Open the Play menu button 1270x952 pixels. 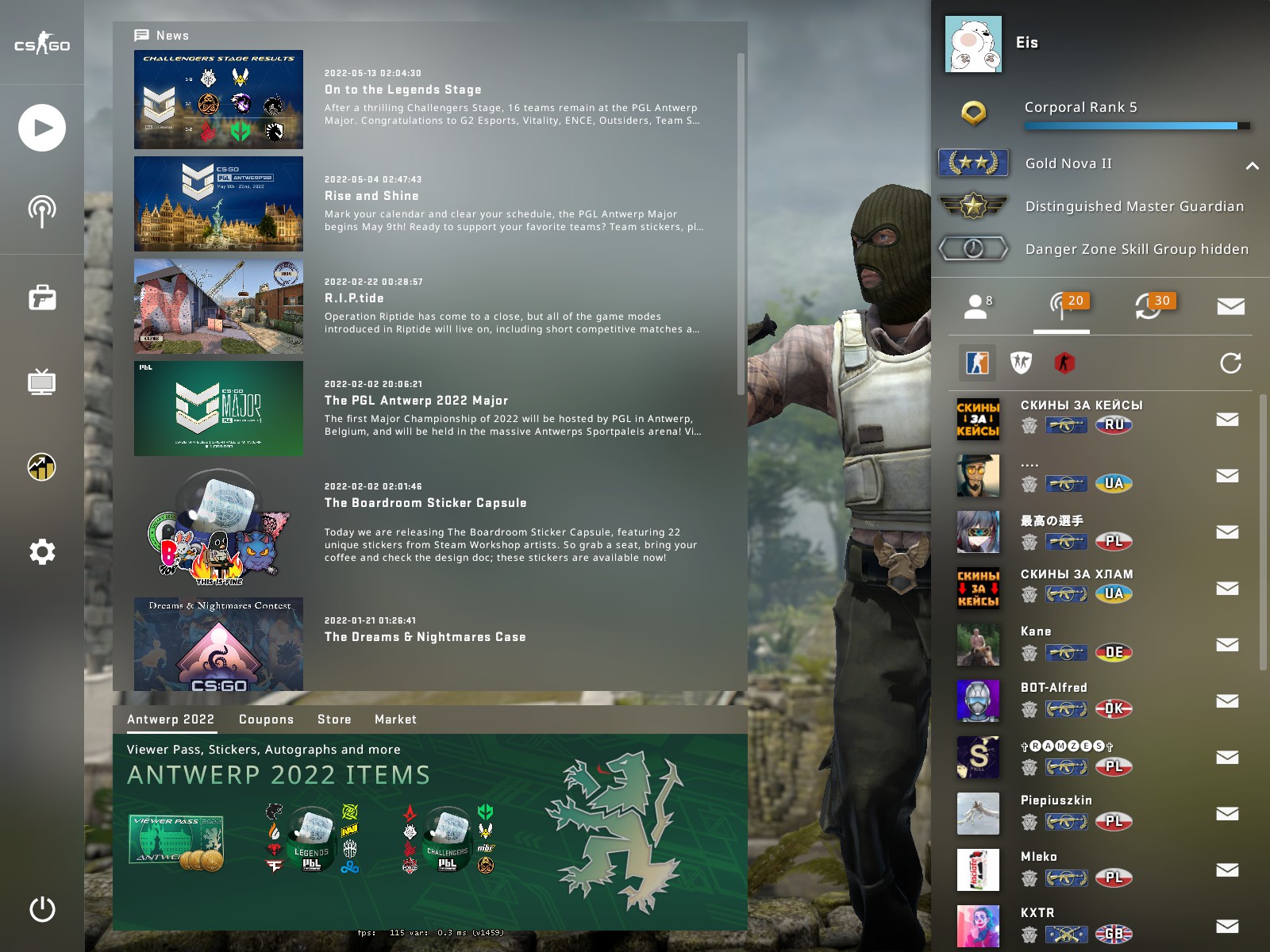(42, 128)
